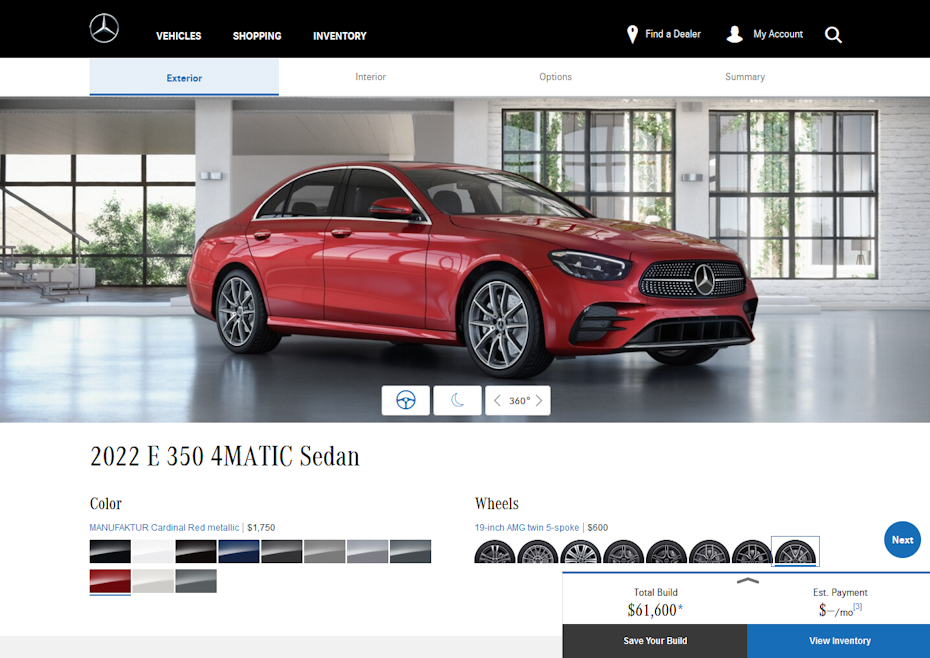
Task: Open the Options tab
Action: 555,76
